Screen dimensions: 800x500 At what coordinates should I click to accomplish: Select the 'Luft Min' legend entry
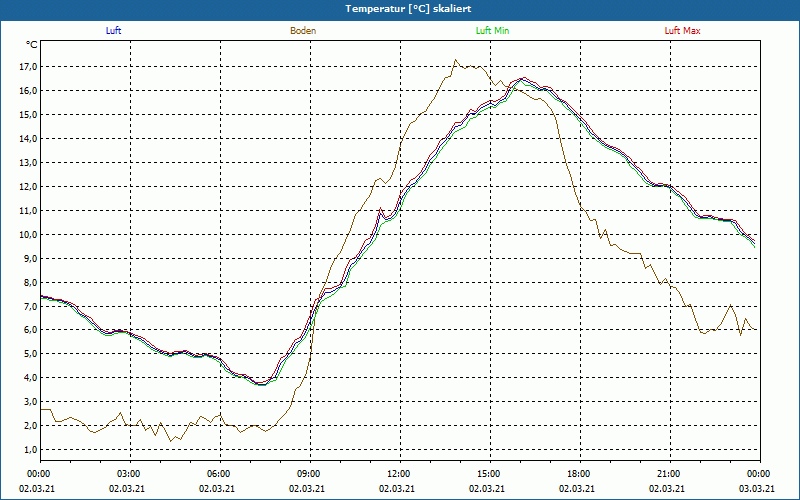click(x=492, y=31)
